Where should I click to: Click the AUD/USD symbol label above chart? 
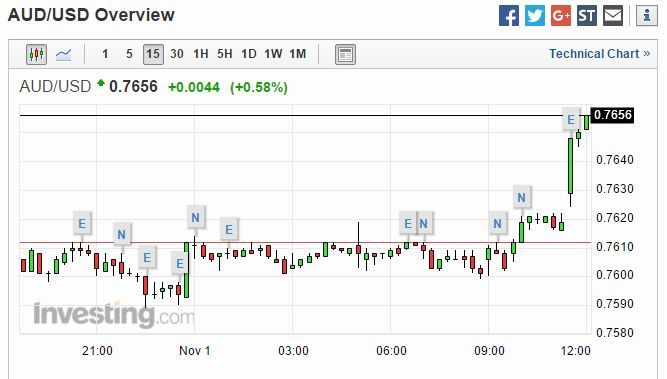coord(55,87)
